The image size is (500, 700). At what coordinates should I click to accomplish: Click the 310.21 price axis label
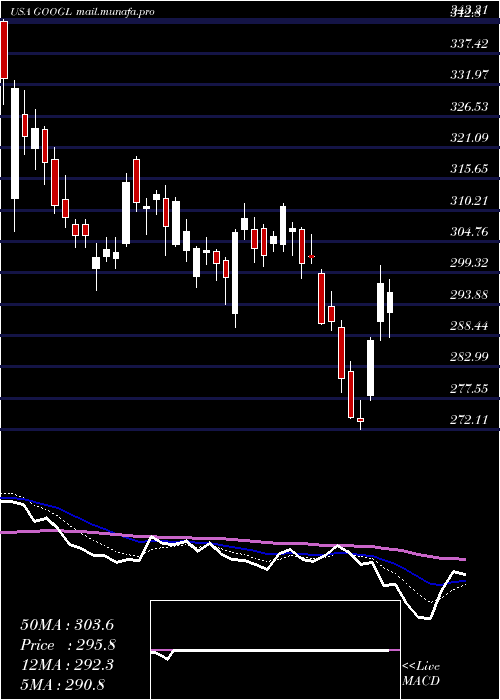pyautogui.click(x=469, y=201)
